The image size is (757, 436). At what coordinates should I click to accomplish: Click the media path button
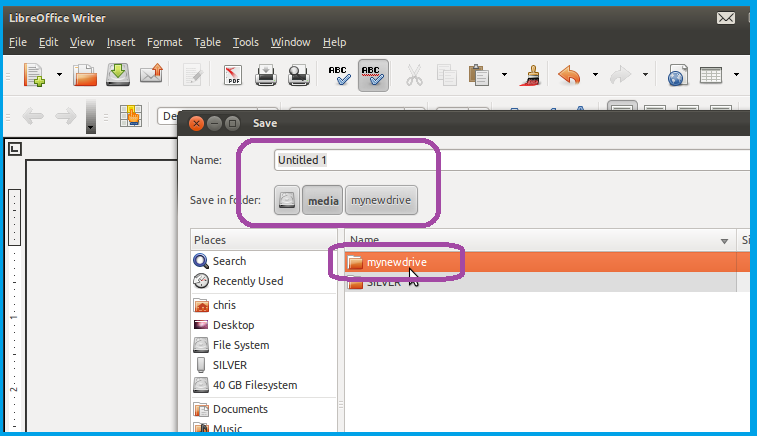coord(322,200)
